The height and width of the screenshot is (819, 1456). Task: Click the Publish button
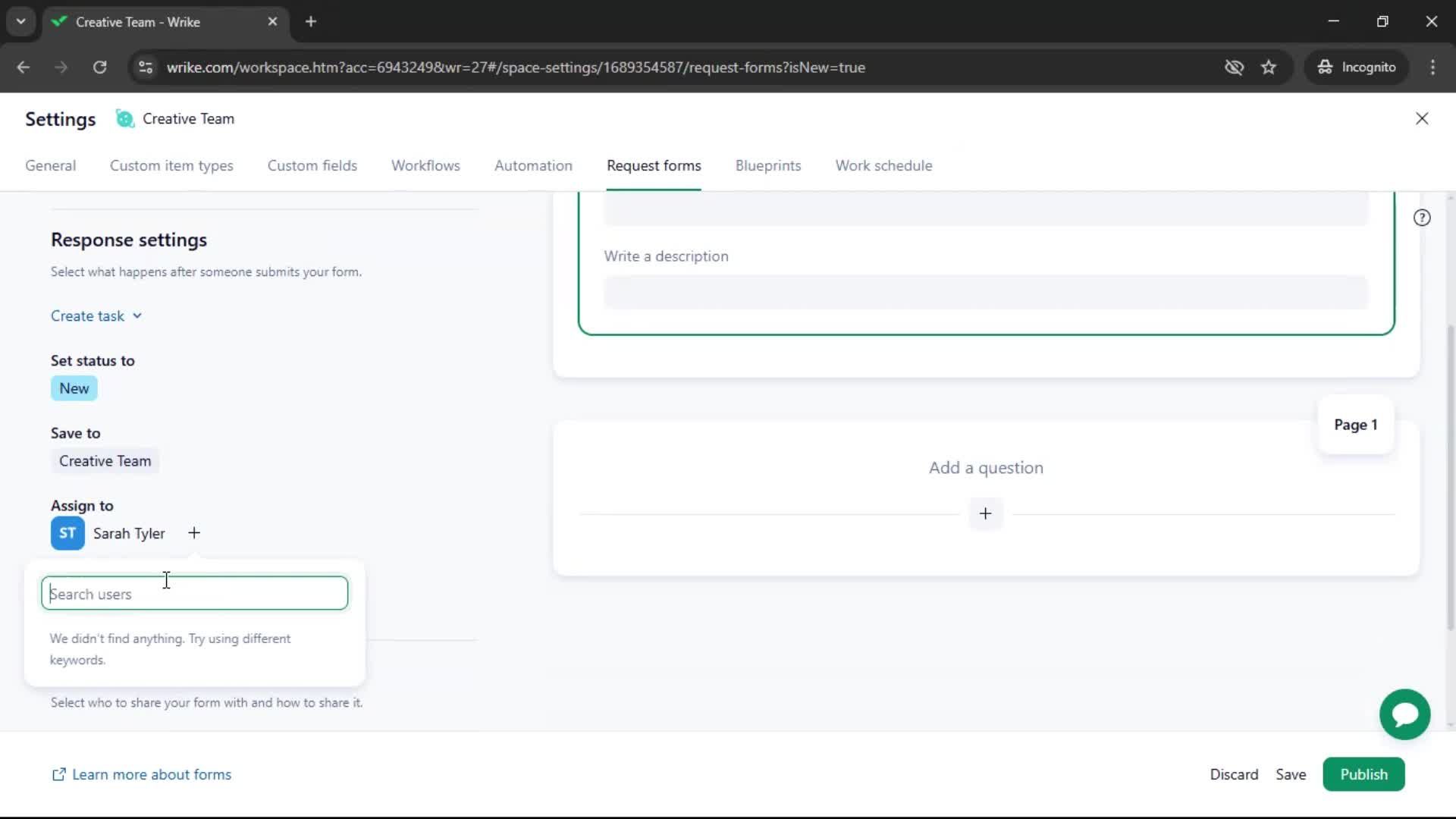click(x=1363, y=774)
